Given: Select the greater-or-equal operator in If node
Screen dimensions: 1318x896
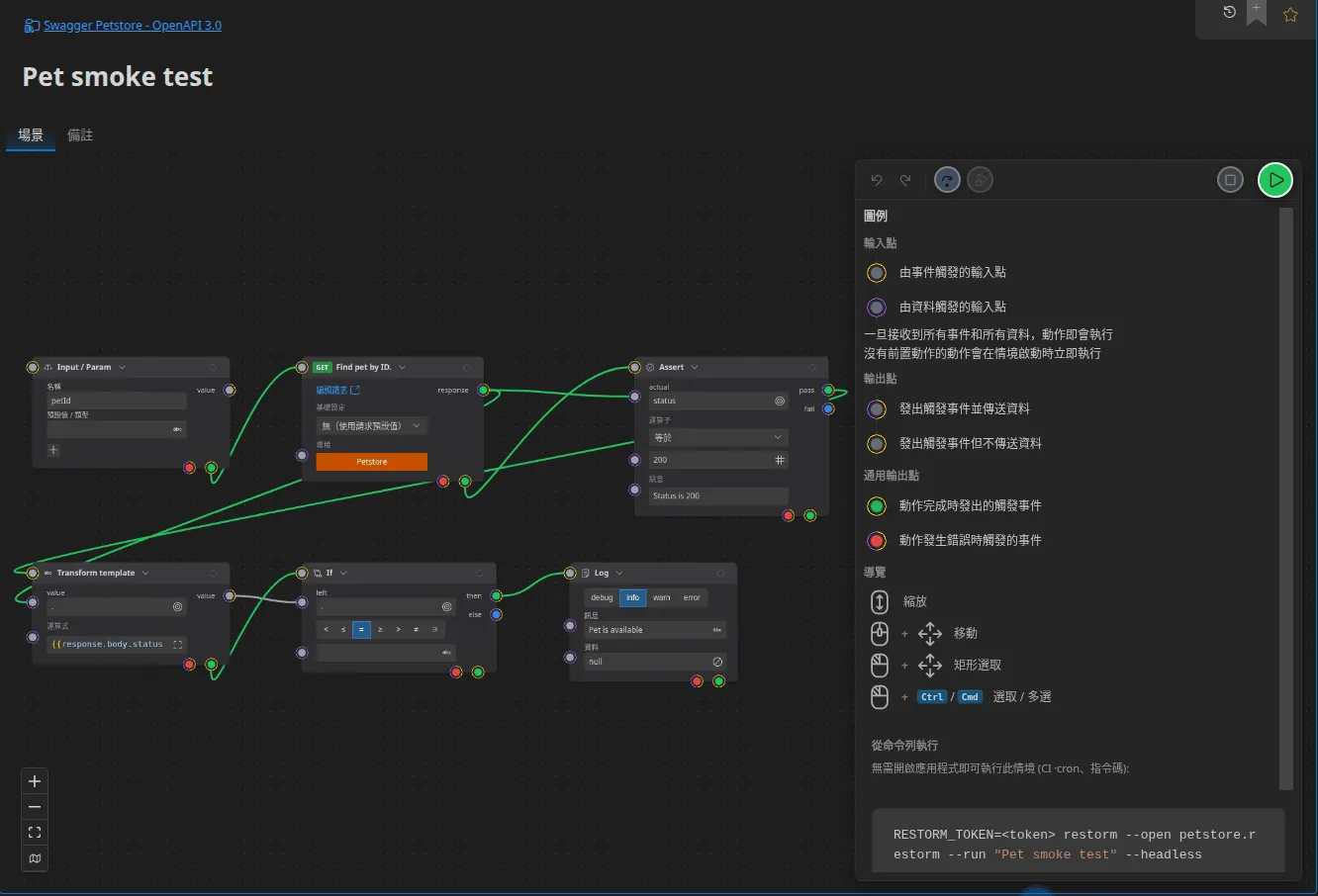Looking at the screenshot, I should 380,629.
